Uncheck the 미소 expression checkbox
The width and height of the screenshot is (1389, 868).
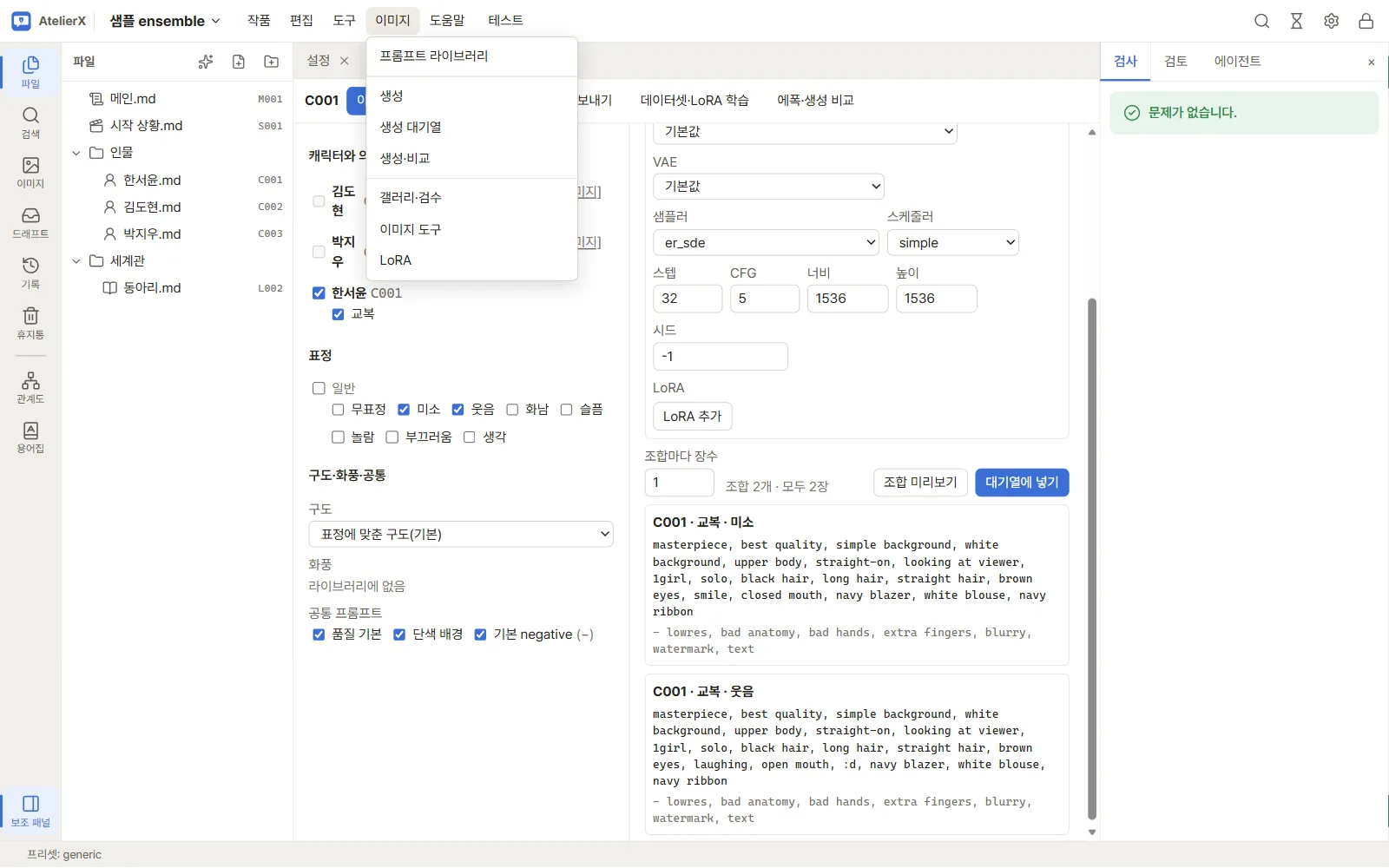pos(404,410)
